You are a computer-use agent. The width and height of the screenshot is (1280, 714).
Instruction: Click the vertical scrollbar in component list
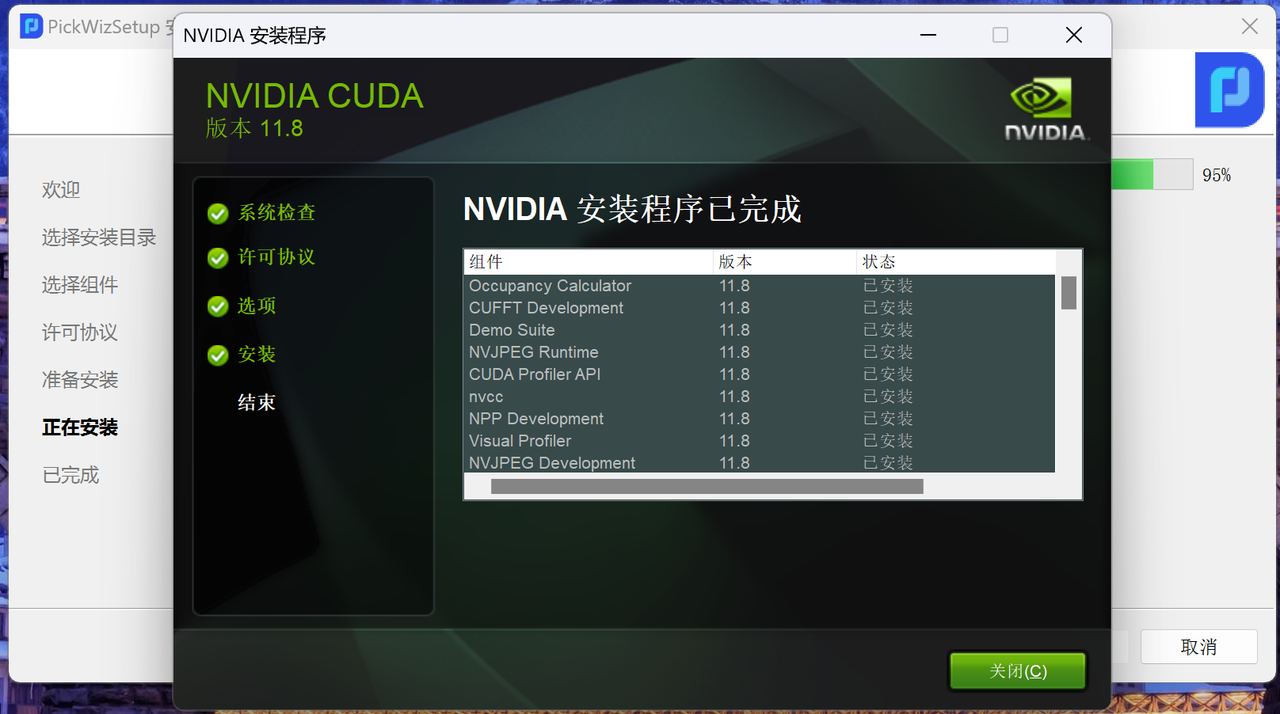pyautogui.click(x=1068, y=293)
